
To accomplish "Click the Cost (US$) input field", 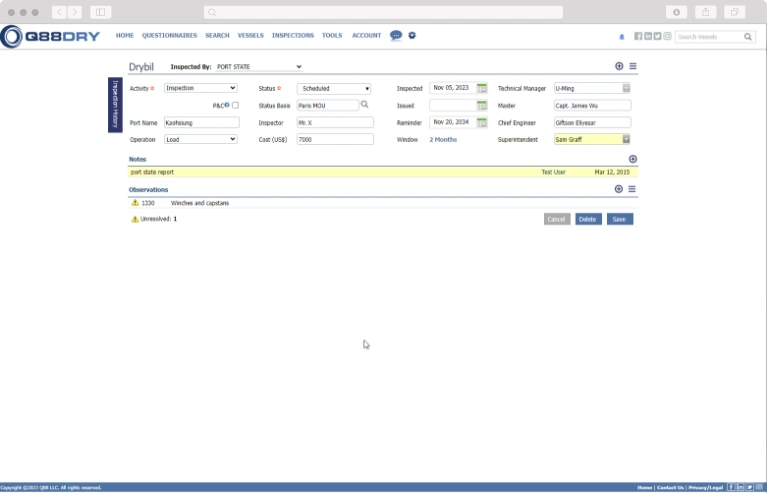I will [x=335, y=139].
